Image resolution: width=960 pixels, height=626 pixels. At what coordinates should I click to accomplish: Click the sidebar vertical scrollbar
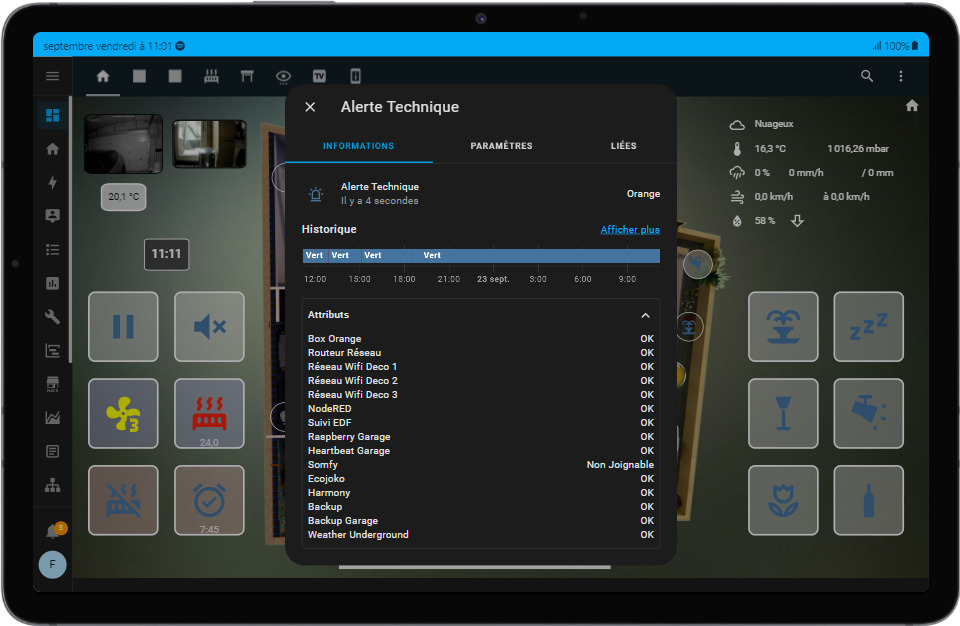click(x=70, y=230)
